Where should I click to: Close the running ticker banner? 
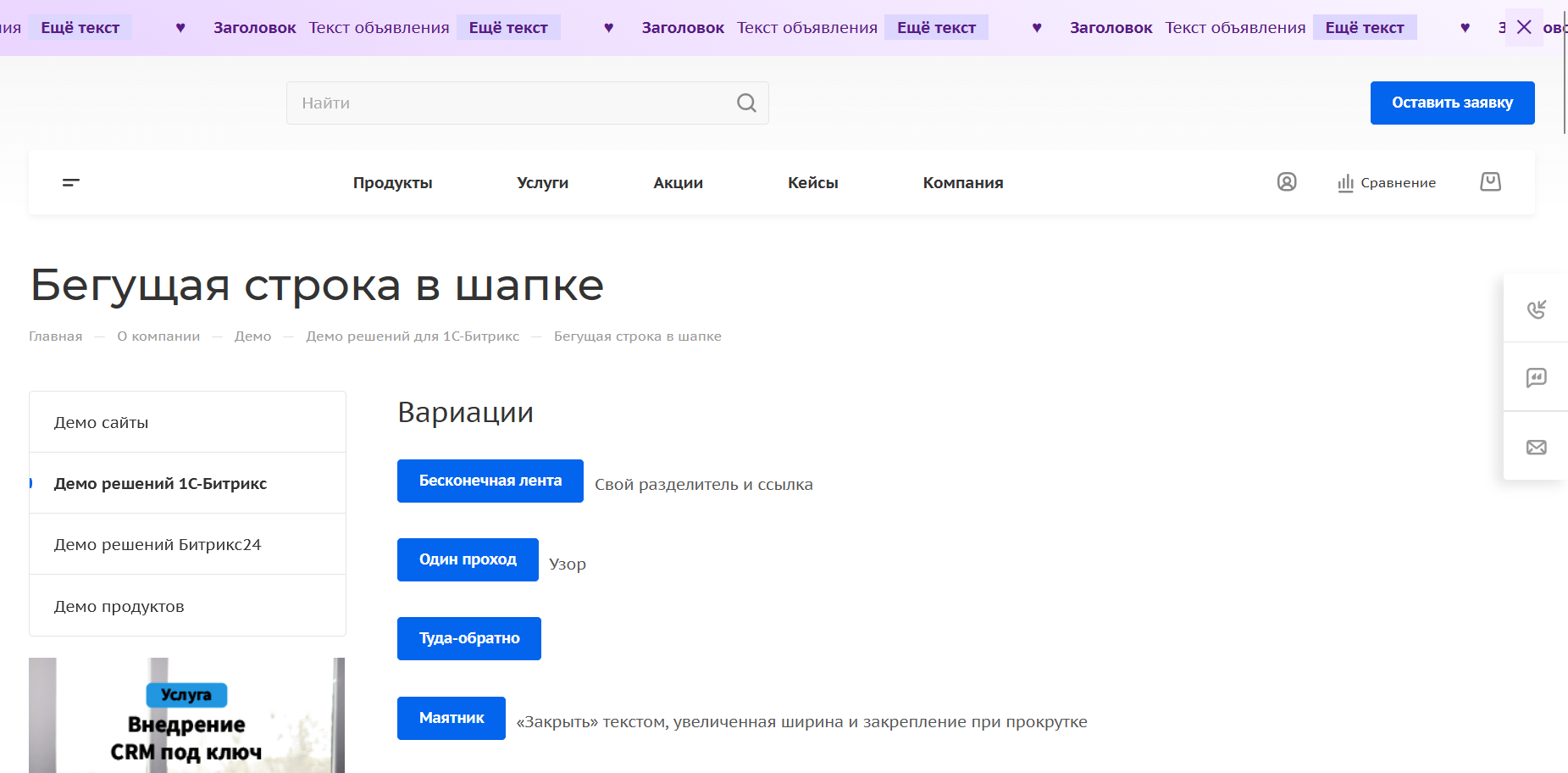1524,27
